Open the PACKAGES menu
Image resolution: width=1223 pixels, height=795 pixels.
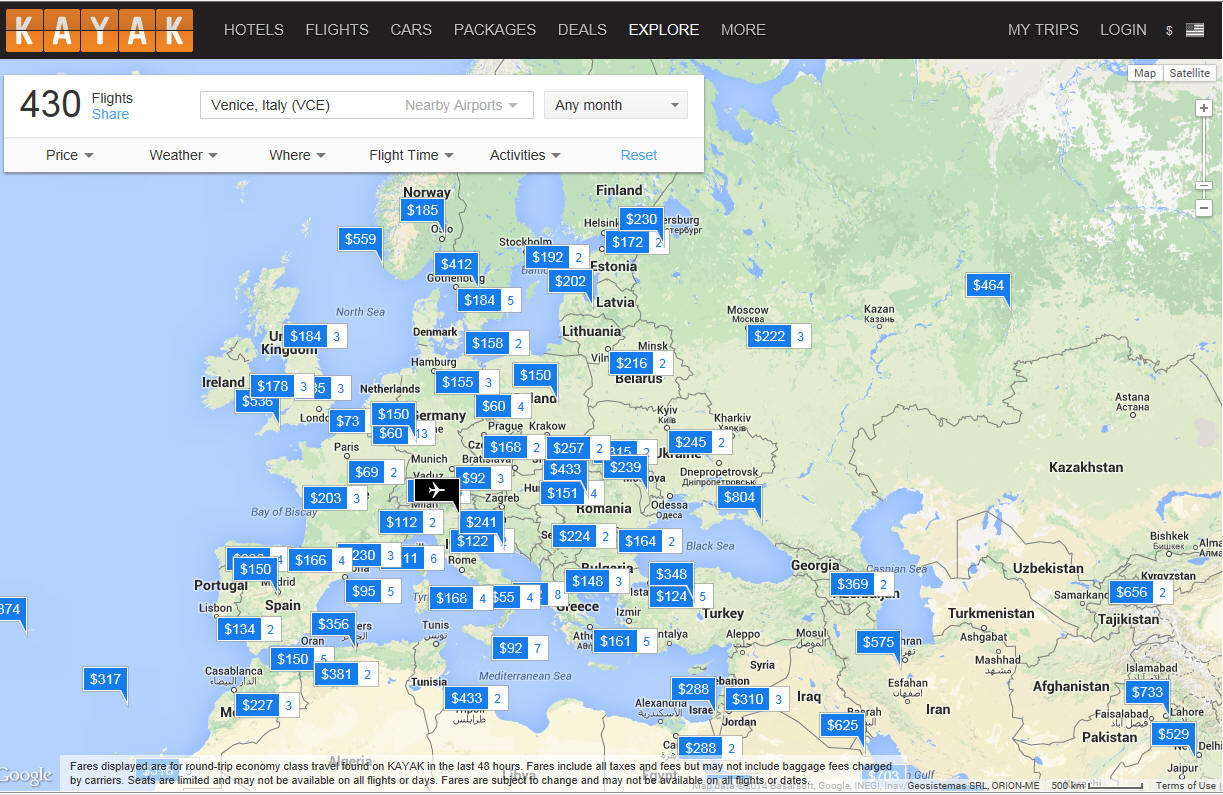(x=495, y=30)
